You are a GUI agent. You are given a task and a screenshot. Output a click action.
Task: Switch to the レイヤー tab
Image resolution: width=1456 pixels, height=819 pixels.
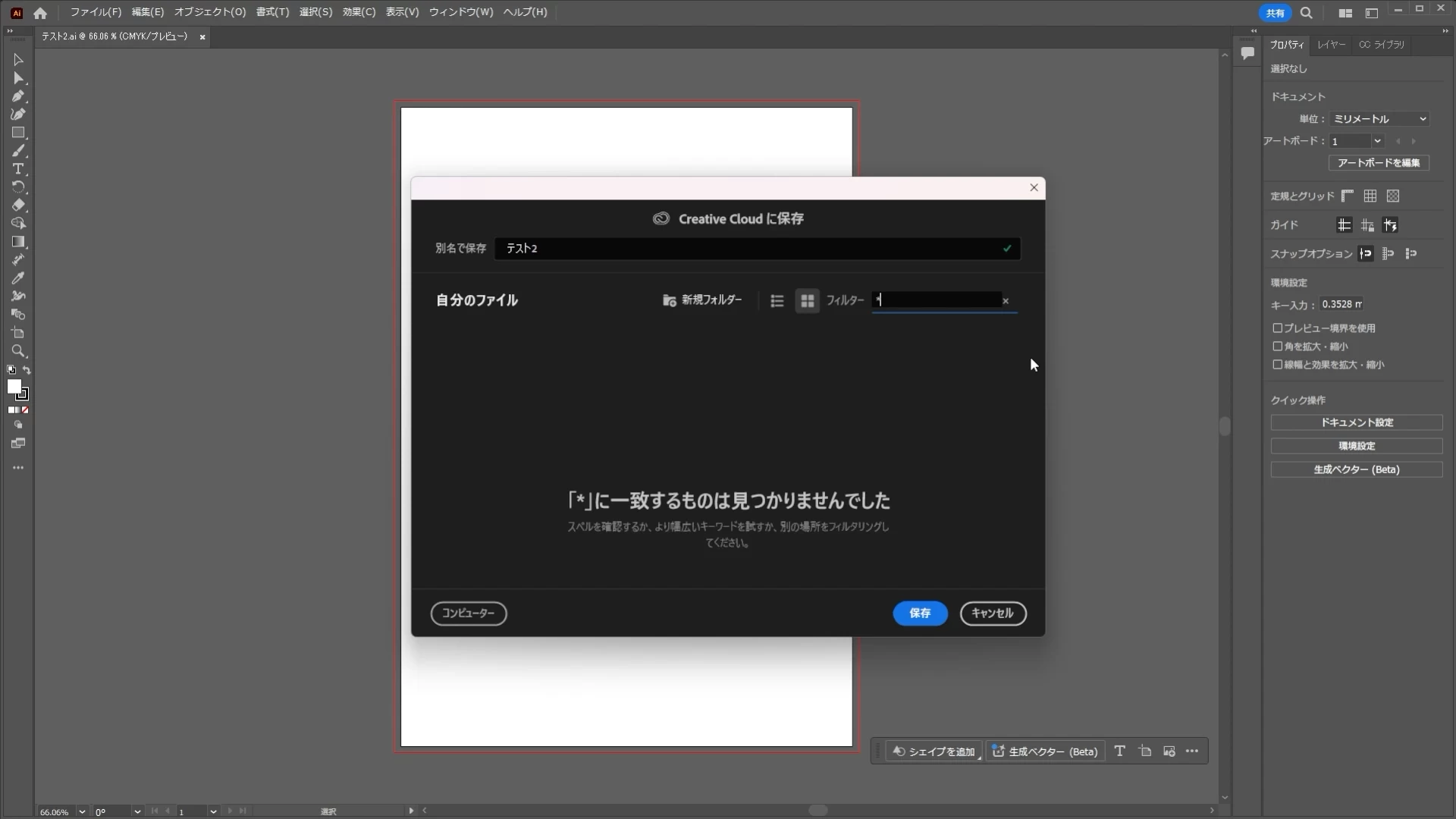[1331, 45]
